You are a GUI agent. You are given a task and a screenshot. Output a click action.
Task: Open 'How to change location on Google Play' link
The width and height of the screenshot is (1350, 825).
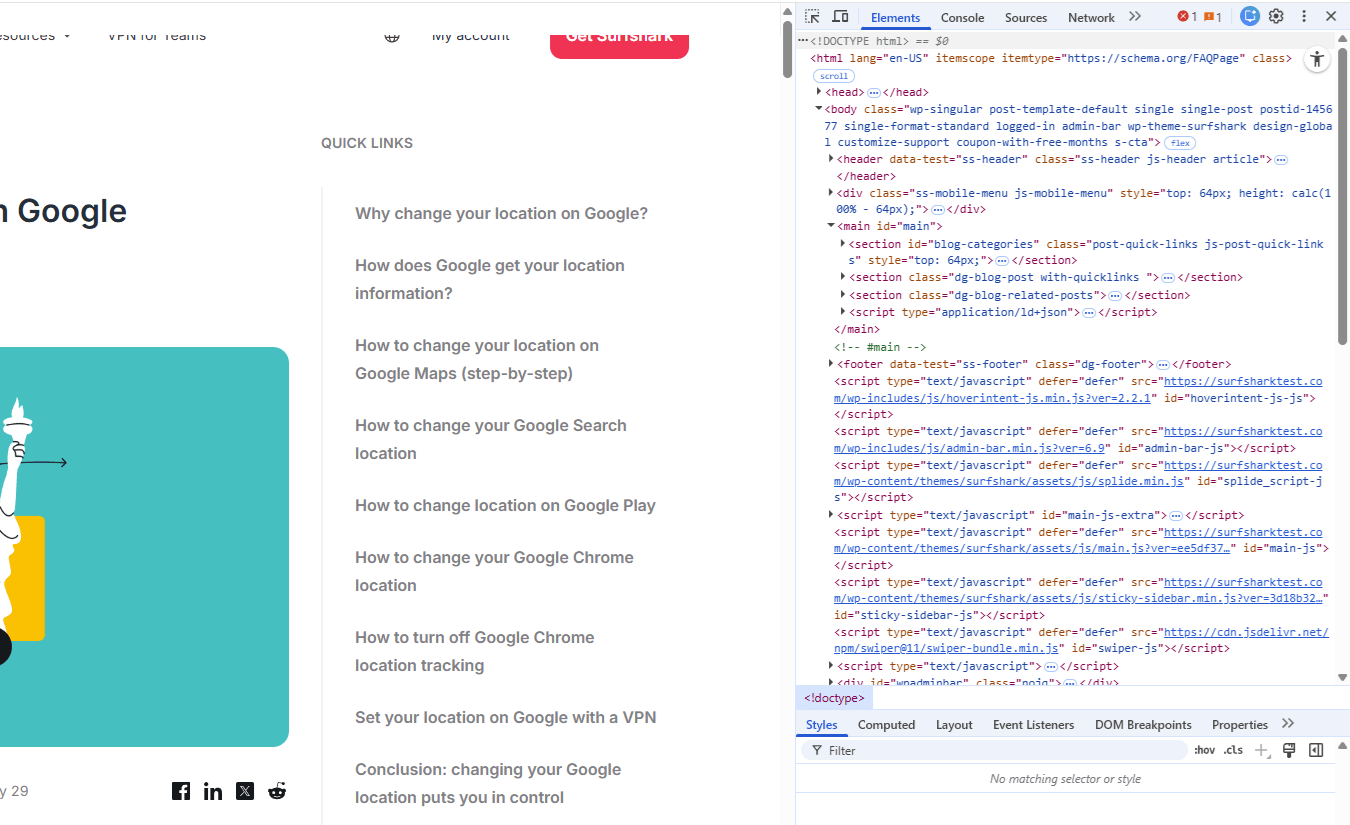[505, 505]
